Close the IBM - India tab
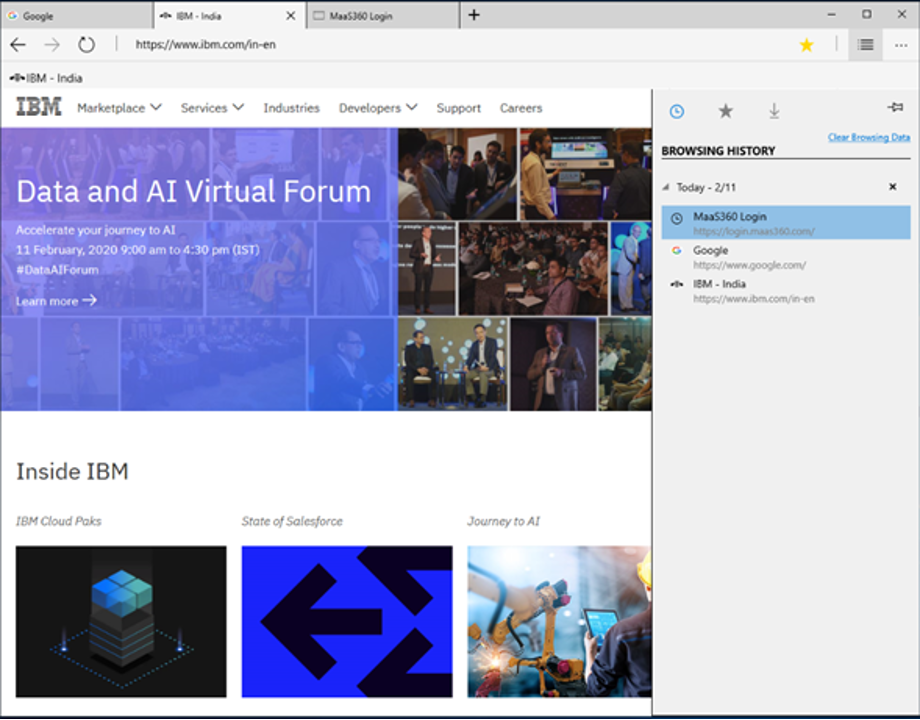Screen dimensions: 920x720 (290, 16)
